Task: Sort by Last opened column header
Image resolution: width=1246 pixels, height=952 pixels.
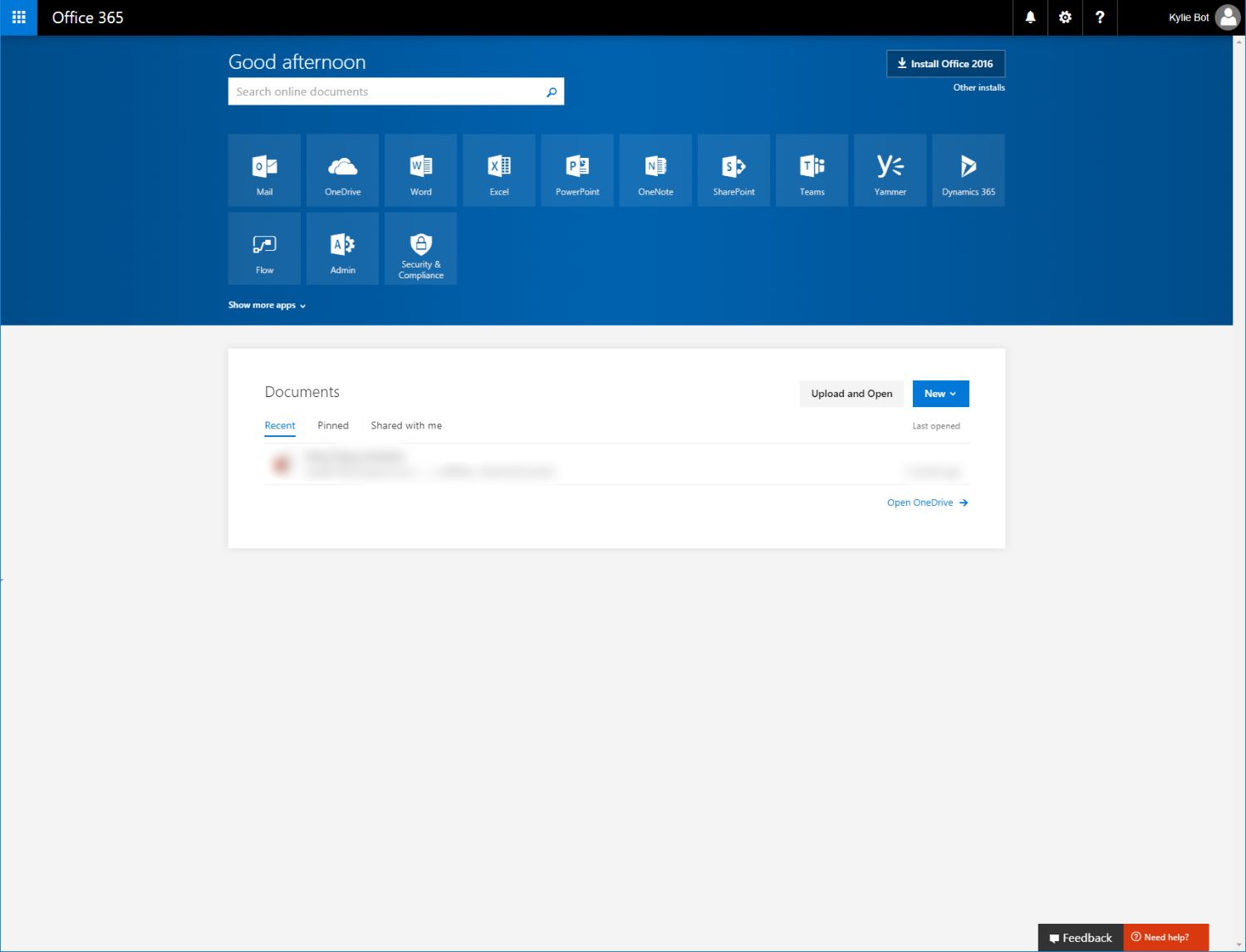Action: click(936, 426)
